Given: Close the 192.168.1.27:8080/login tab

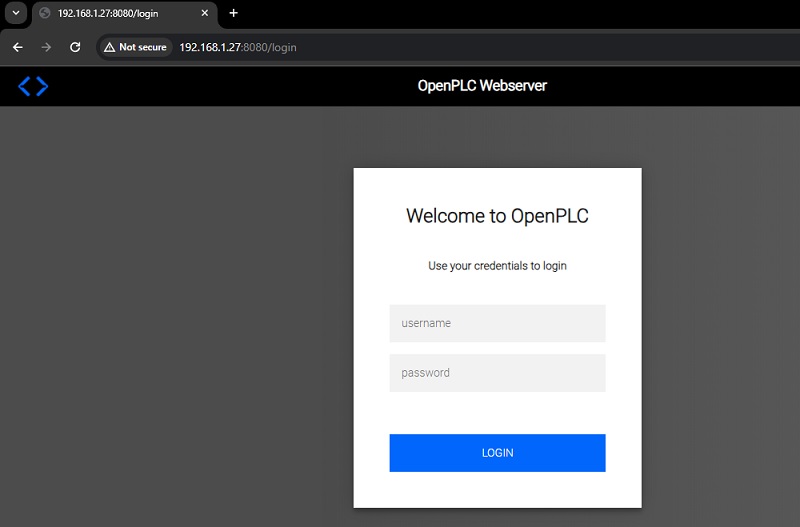Looking at the screenshot, I should pyautogui.click(x=205, y=13).
